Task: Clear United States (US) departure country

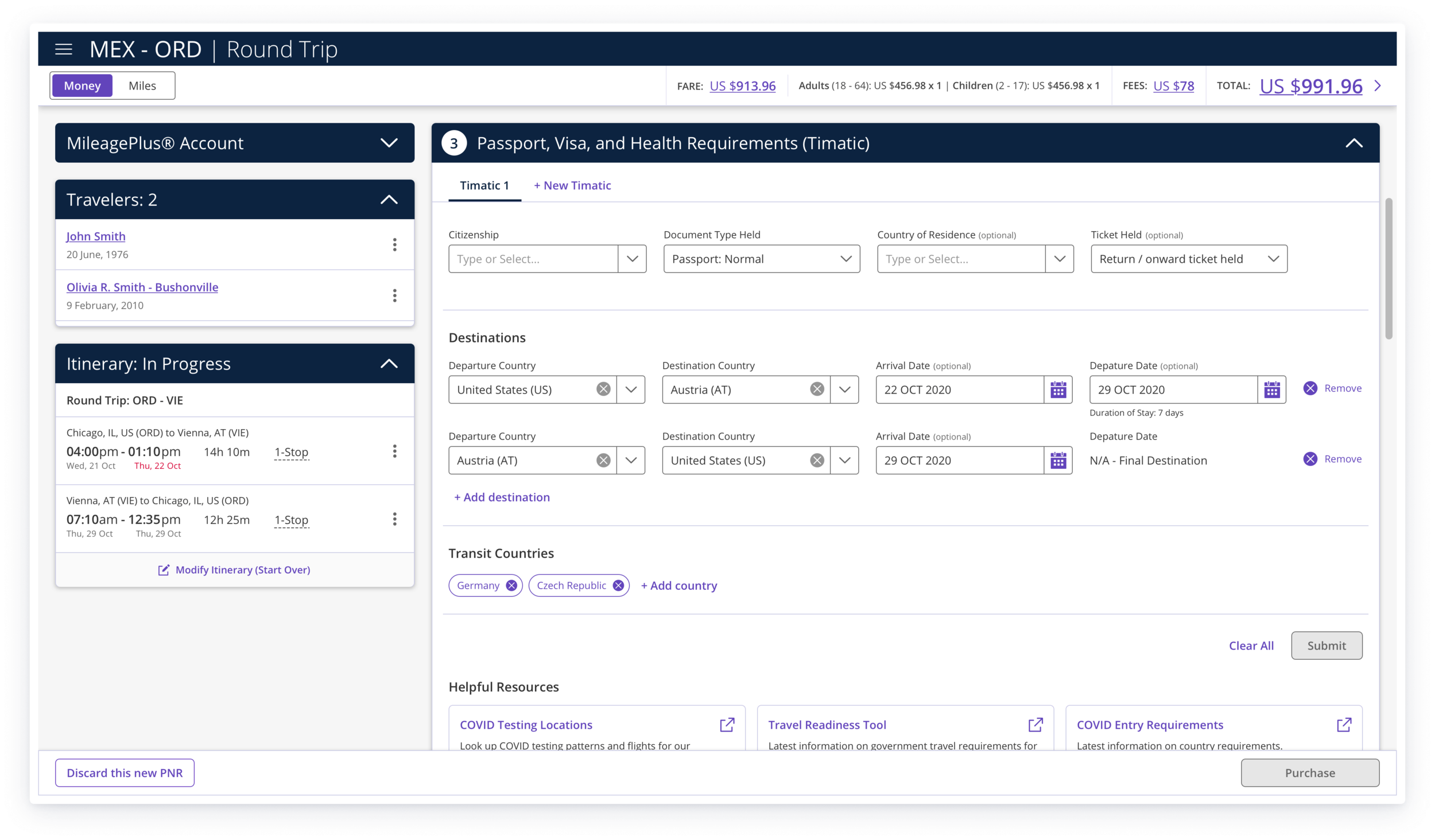Action: point(603,390)
